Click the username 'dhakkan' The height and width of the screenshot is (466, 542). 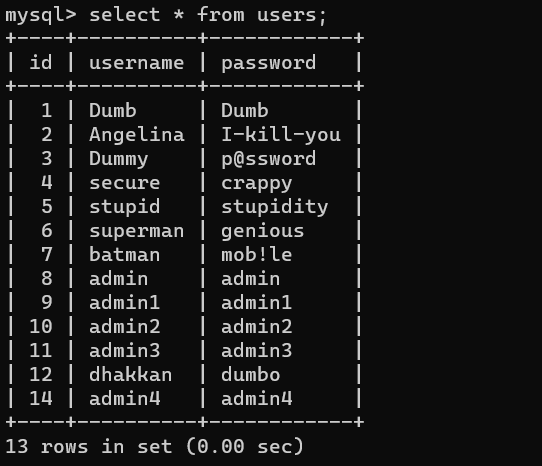click(130, 375)
